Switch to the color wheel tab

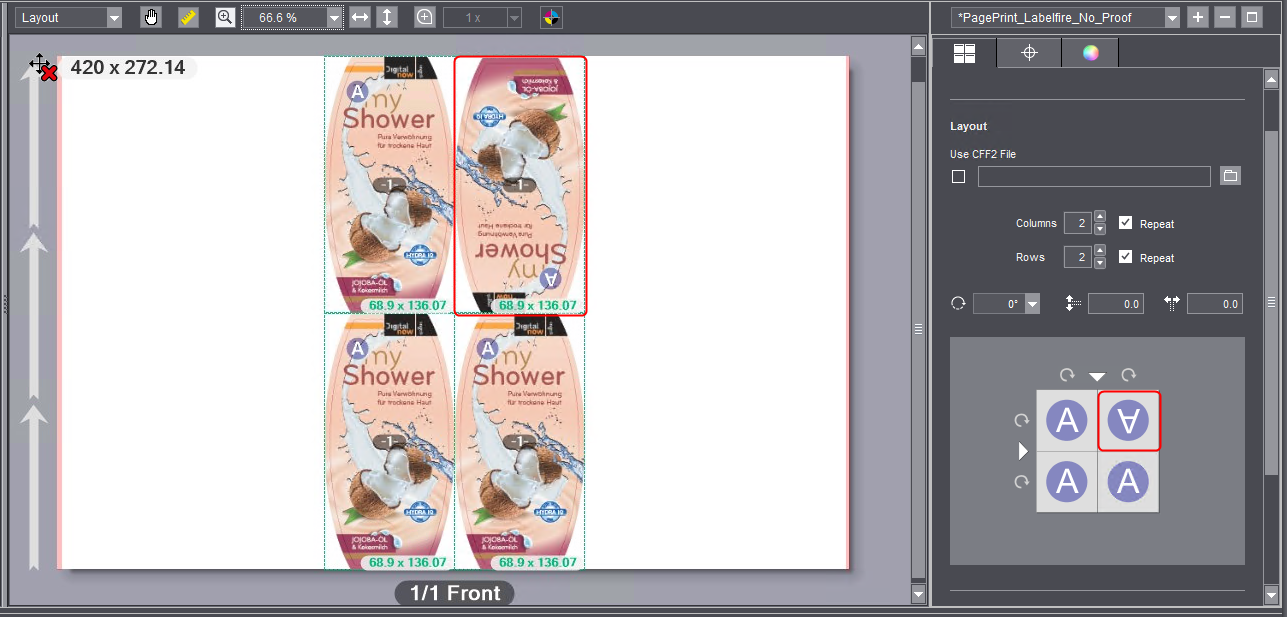pyautogui.click(x=1090, y=53)
